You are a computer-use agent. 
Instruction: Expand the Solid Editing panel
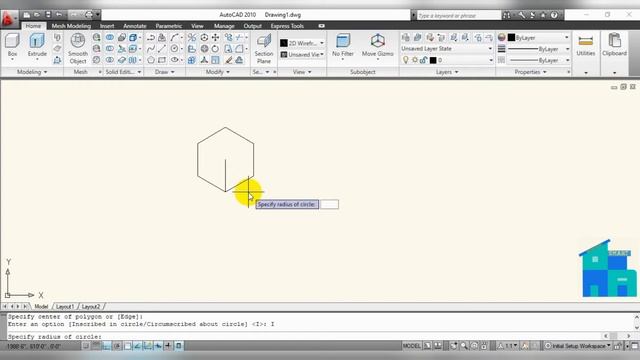(x=123, y=72)
